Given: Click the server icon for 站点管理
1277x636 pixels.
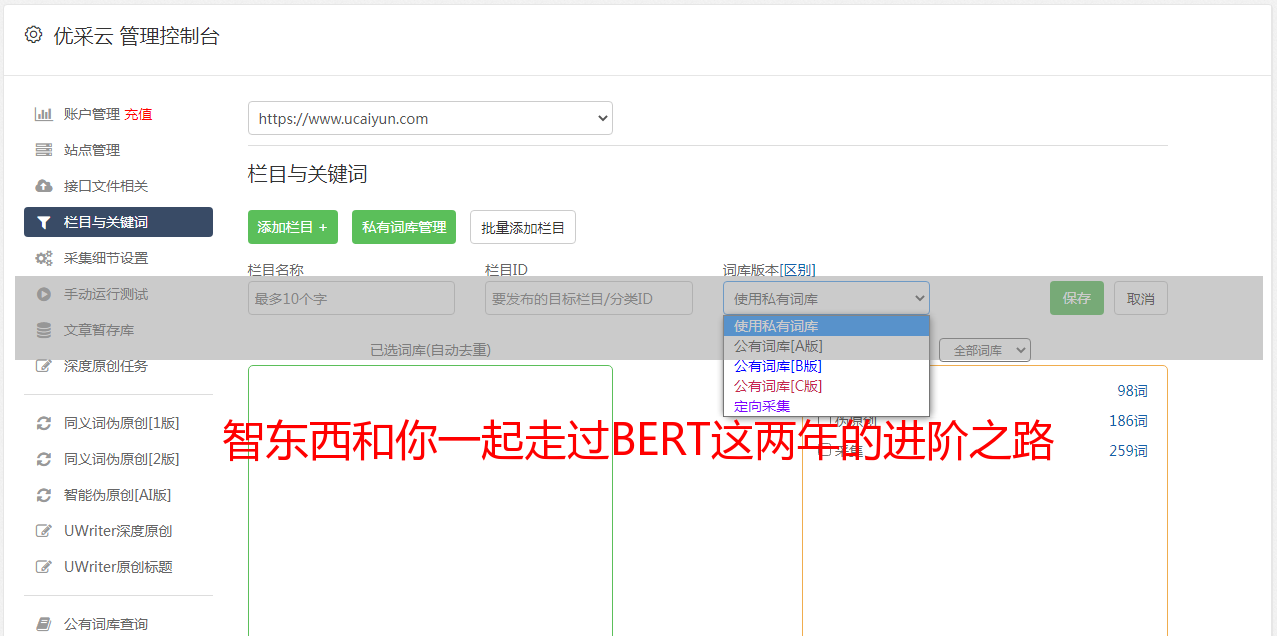Looking at the screenshot, I should click(43, 150).
